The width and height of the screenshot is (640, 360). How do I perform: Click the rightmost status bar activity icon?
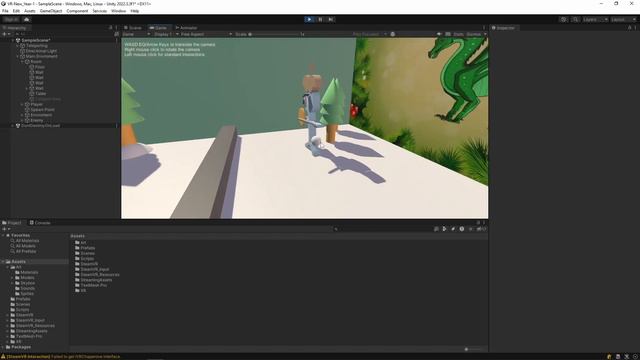pyautogui.click(x=635, y=357)
